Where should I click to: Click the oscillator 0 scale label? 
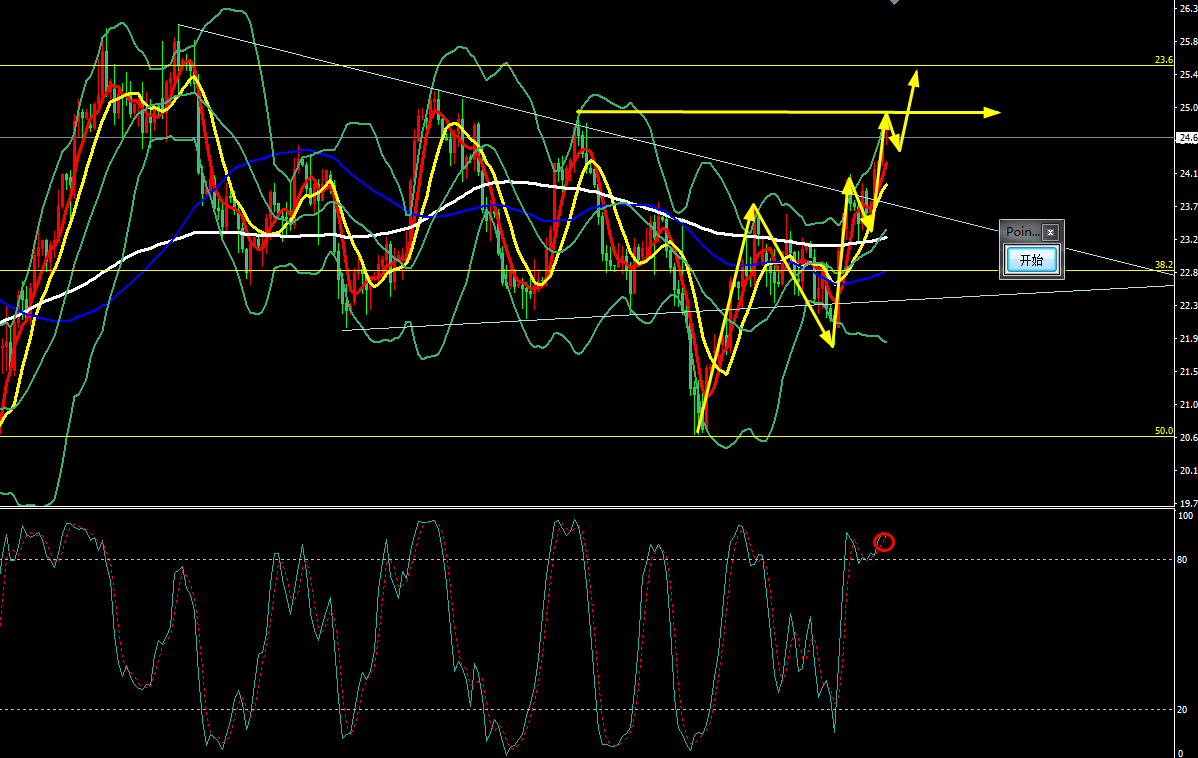point(1183,752)
